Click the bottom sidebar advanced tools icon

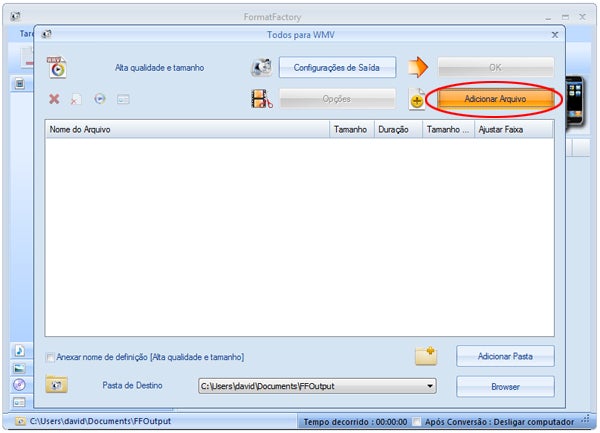point(20,402)
